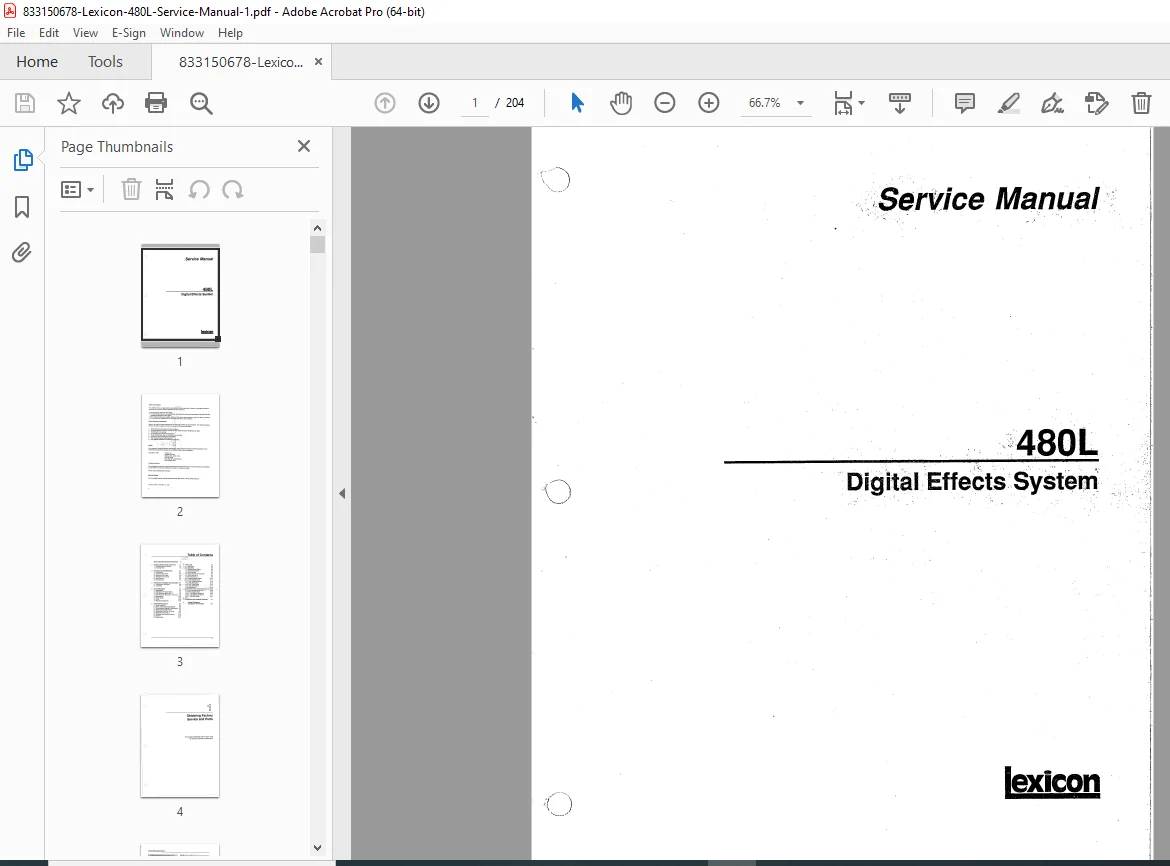
Task: Click thumbnails scrollbar down arrow
Action: (x=317, y=848)
